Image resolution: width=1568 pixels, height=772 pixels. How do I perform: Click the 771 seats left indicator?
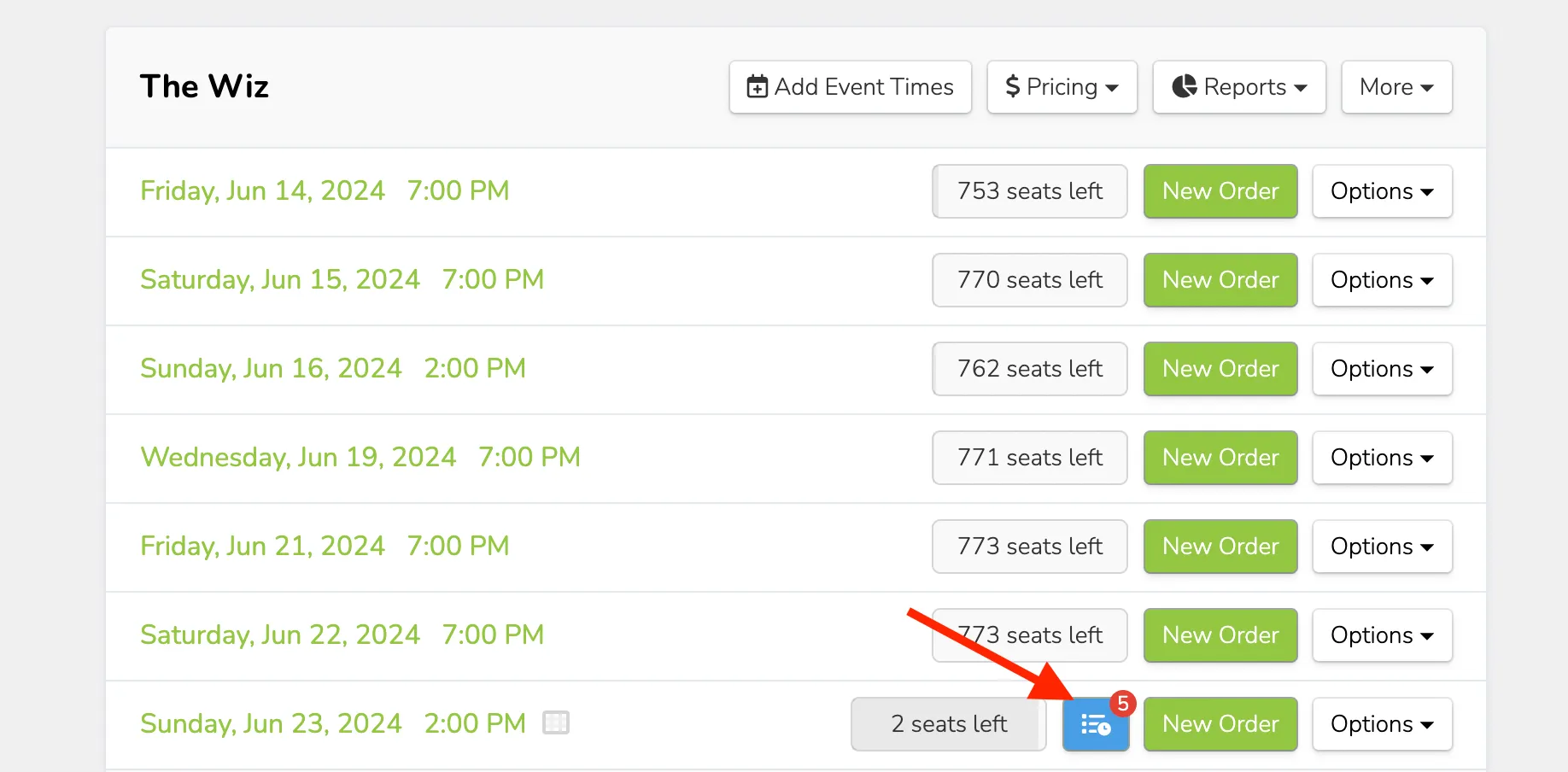pos(1030,458)
